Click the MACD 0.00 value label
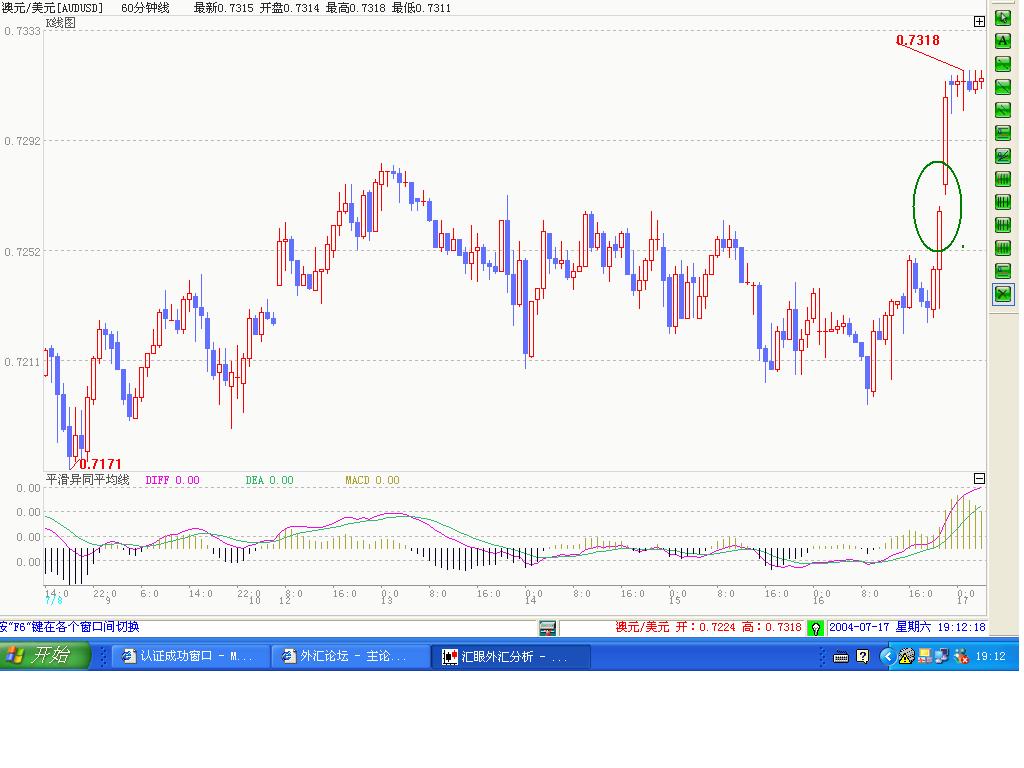Image resolution: width=1024 pixels, height=768 pixels. coord(372,480)
